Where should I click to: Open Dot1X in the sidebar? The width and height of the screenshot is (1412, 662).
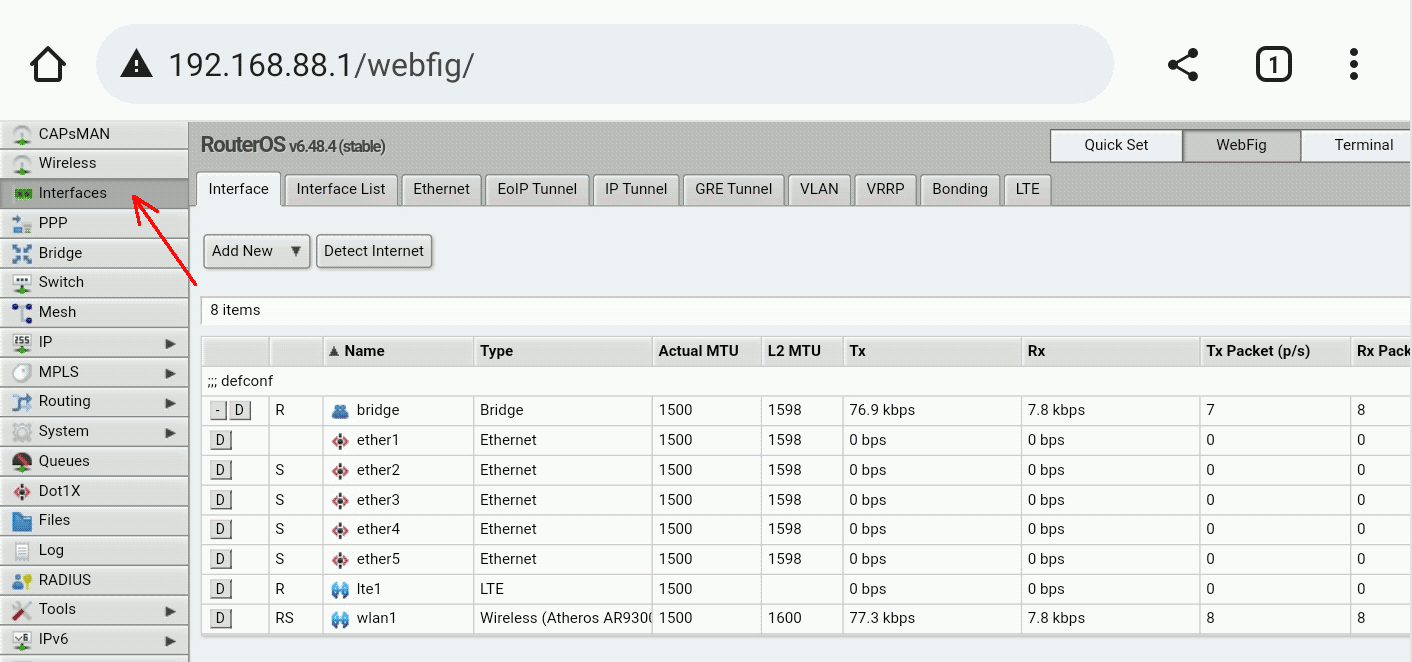click(94, 491)
